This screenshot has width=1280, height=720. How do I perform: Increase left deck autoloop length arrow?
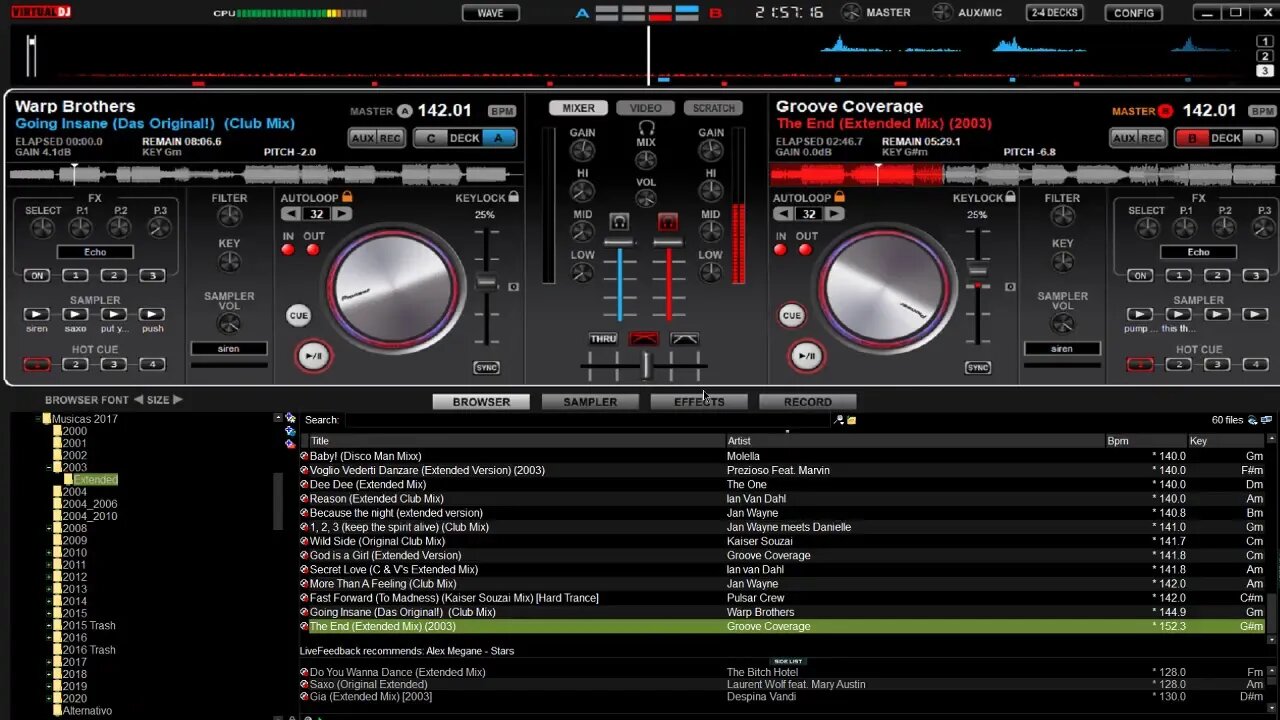click(342, 214)
